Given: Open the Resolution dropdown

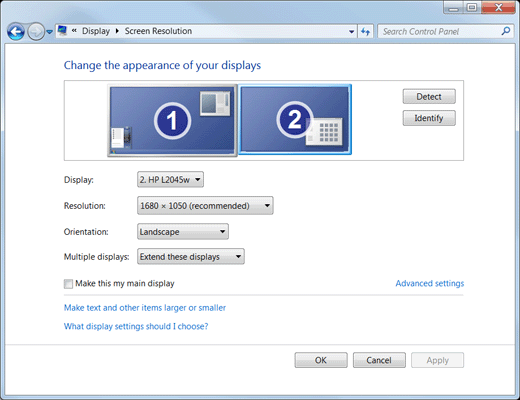Looking at the screenshot, I should (205, 206).
